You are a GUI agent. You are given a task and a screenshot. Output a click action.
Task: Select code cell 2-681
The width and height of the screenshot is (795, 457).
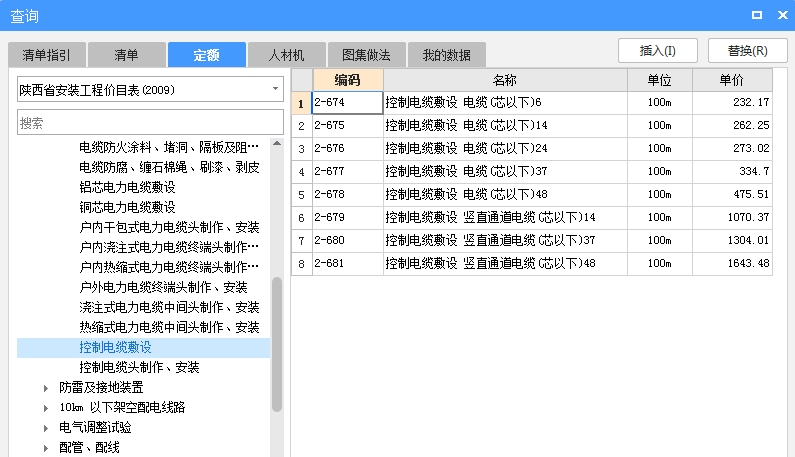(348, 264)
